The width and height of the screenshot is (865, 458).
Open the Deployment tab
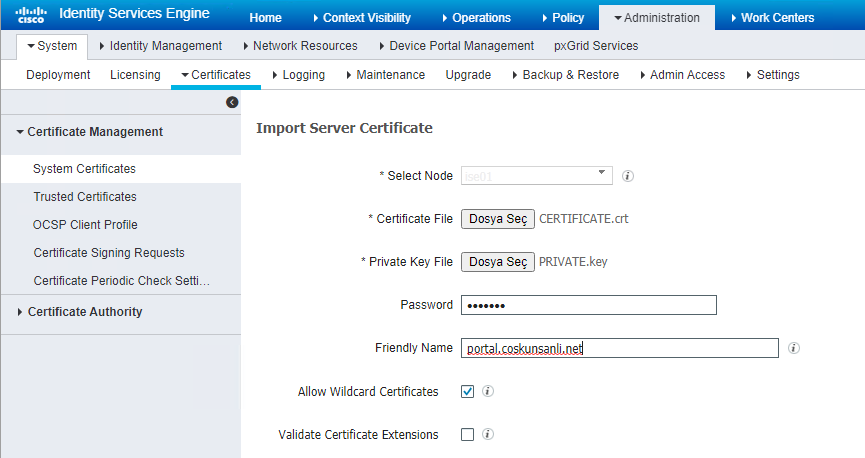click(x=58, y=74)
